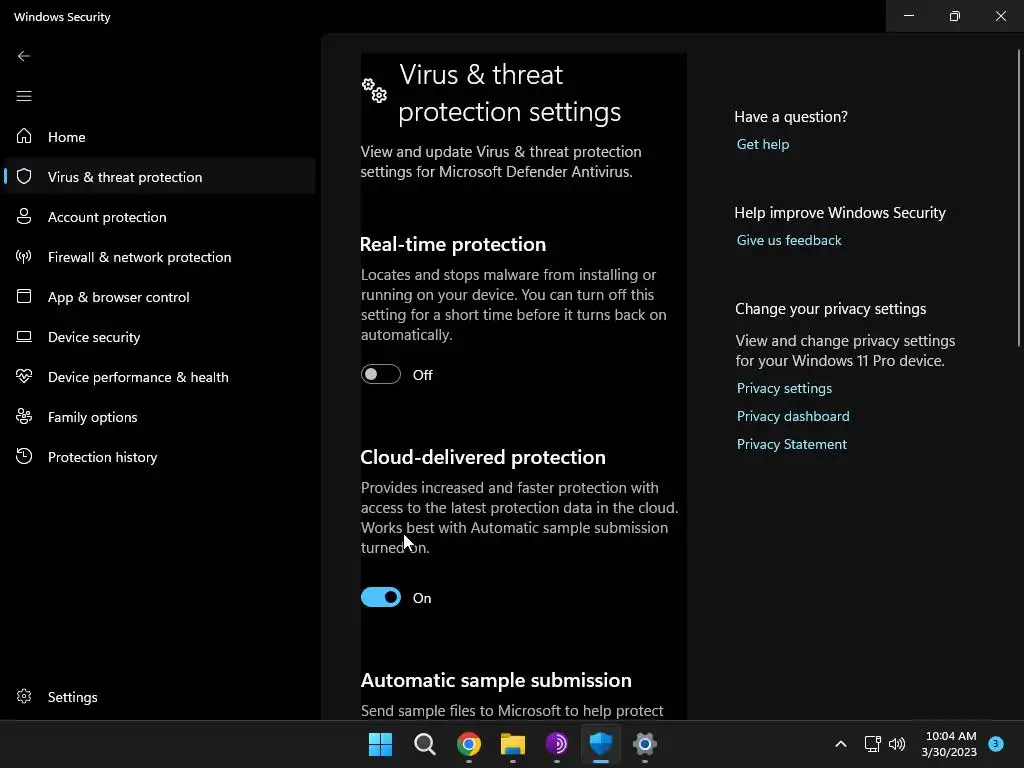Open the purple Tor browser taskbar icon
Viewport: 1024px width, 768px height.
pyautogui.click(x=556, y=744)
